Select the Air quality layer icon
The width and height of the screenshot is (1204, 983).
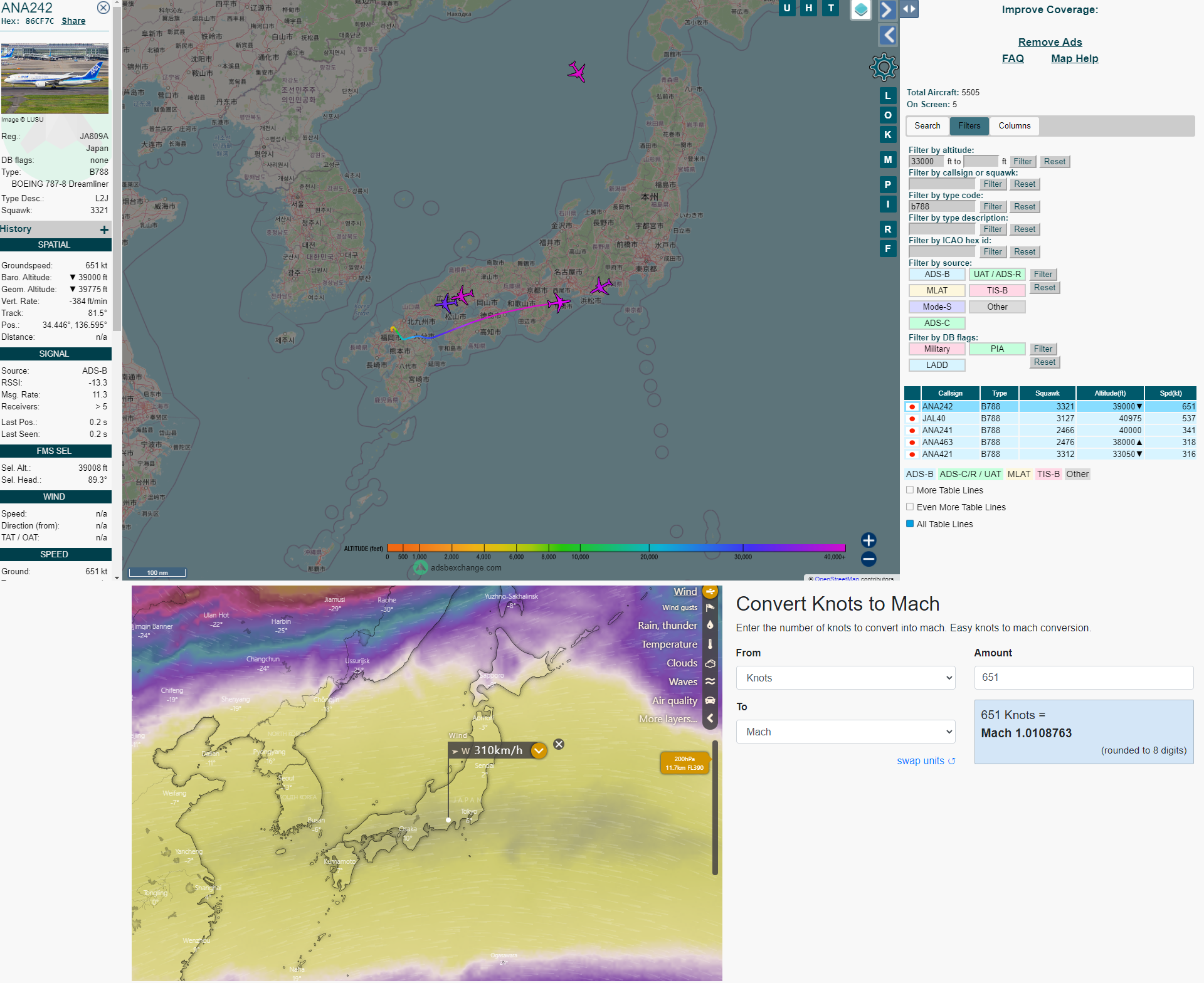pos(710,700)
